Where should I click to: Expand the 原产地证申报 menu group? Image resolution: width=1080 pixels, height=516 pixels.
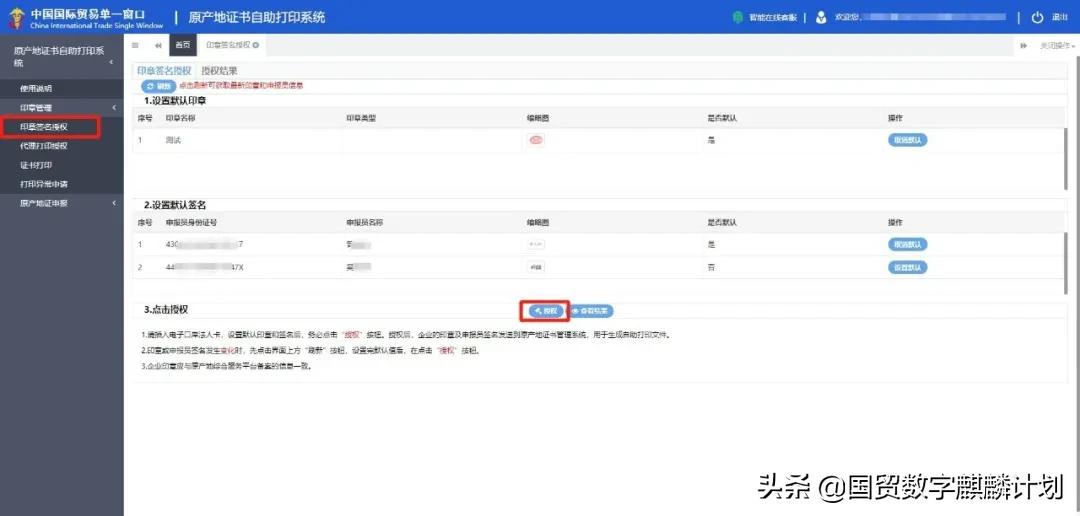click(x=114, y=203)
